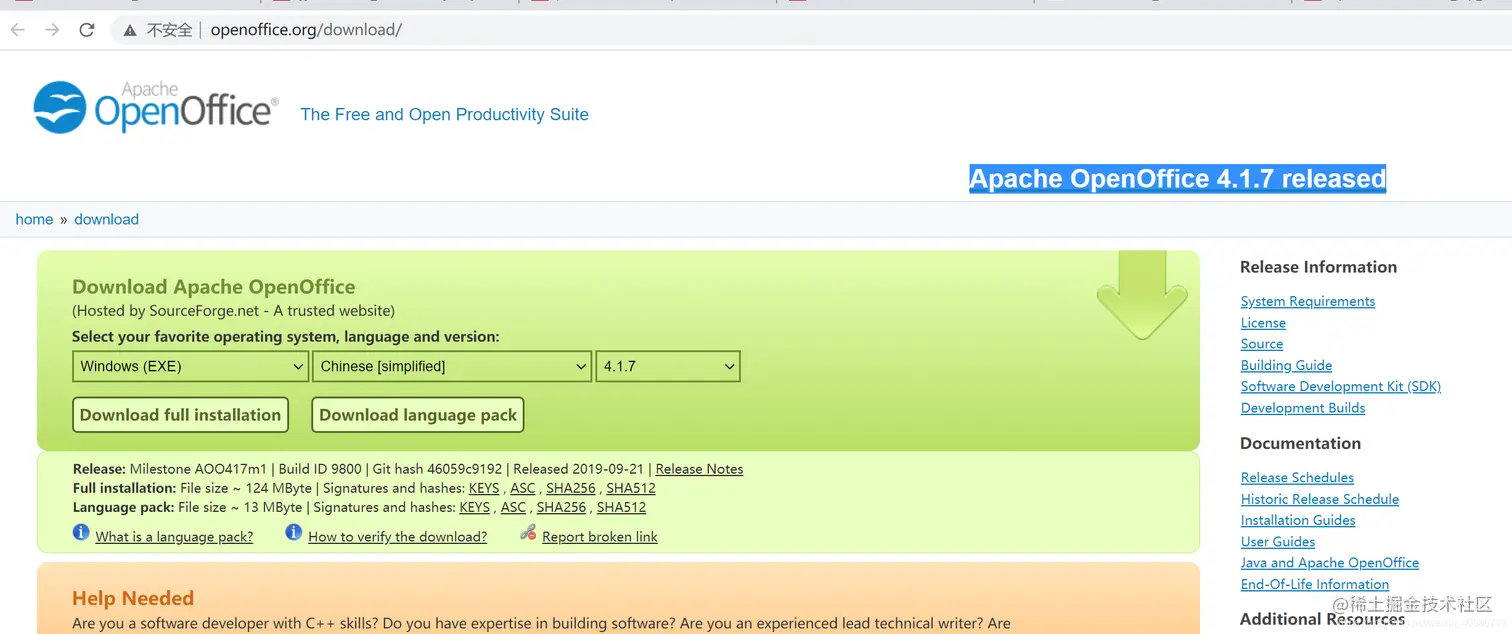The image size is (1512, 634).
Task: Open SHA256 link for language pack
Action: point(561,507)
